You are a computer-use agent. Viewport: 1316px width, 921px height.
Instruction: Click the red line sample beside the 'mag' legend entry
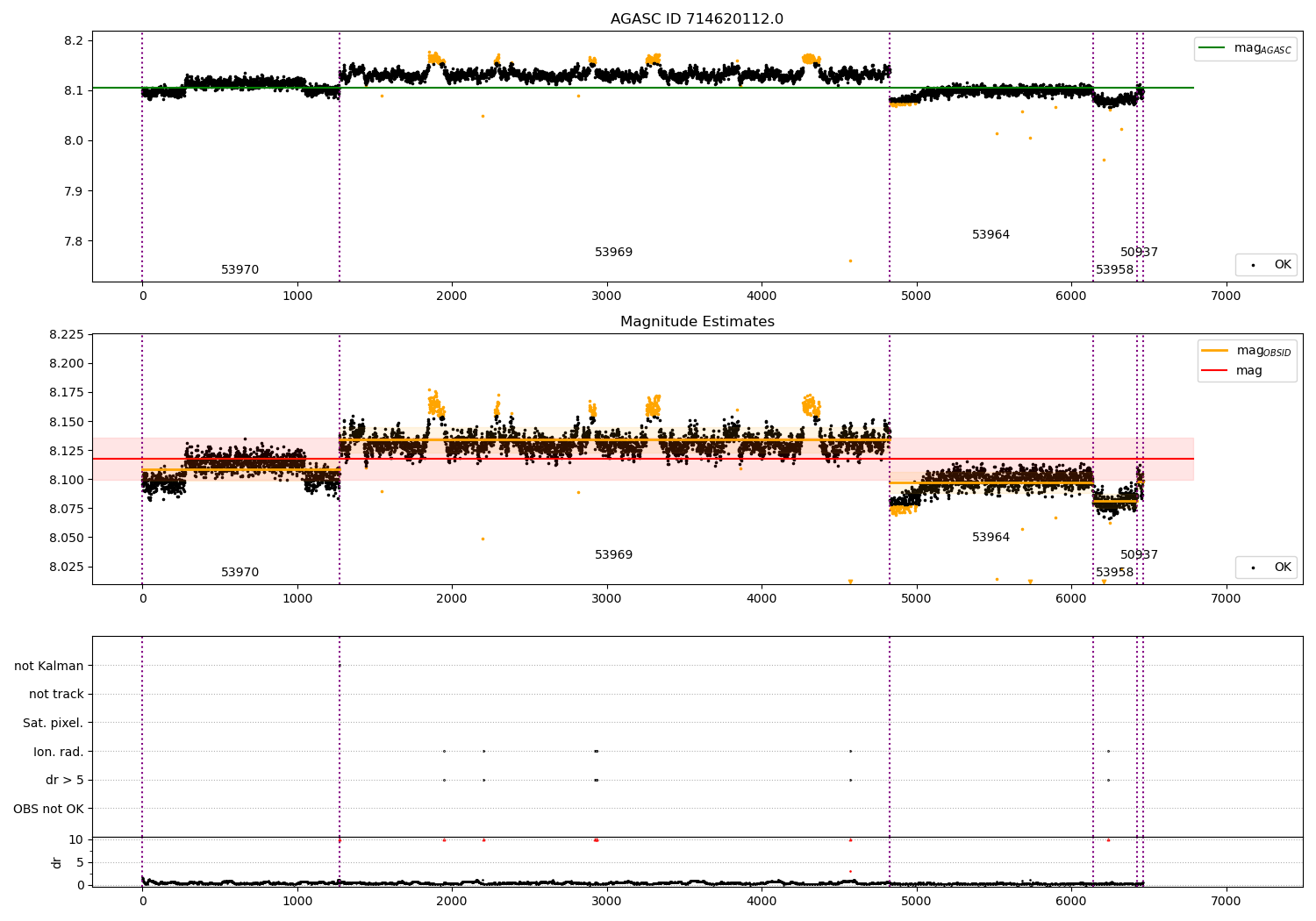point(1215,370)
